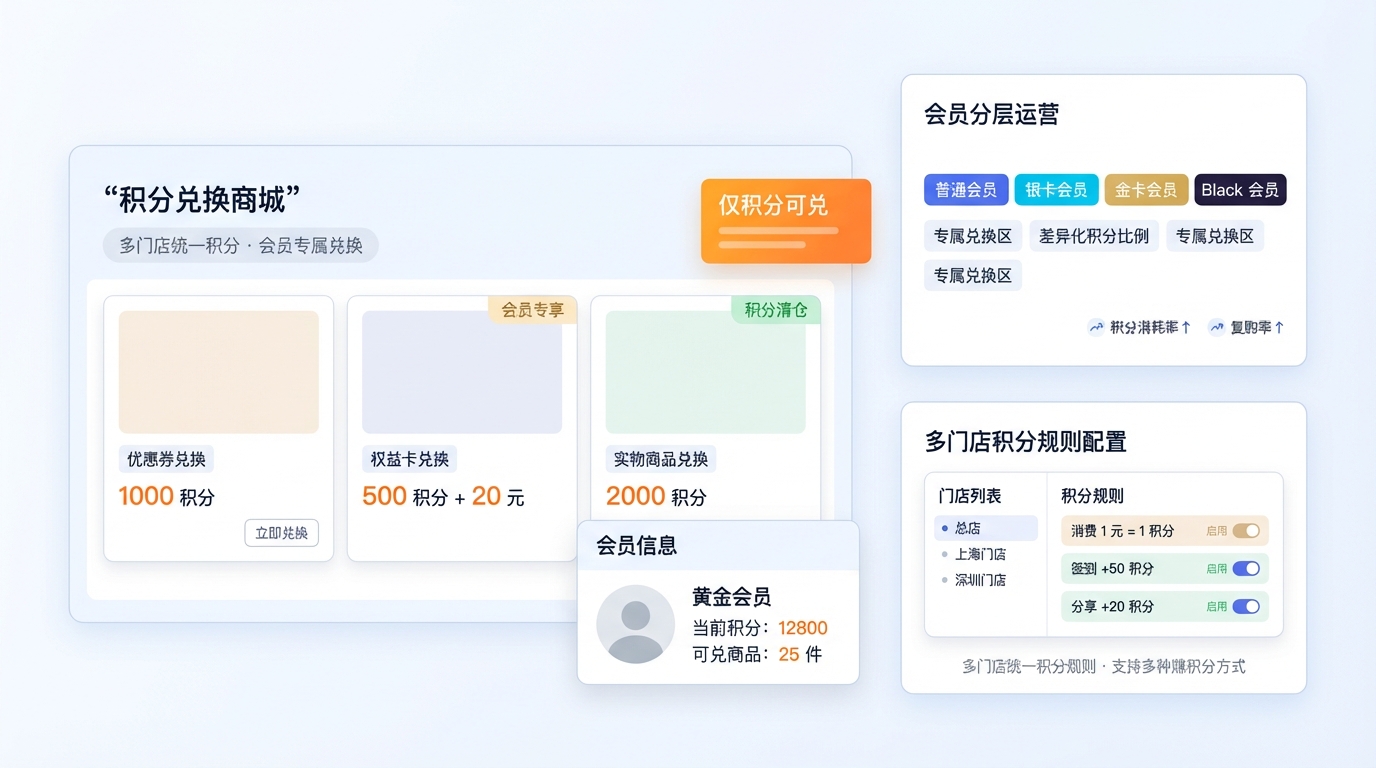Image resolution: width=1376 pixels, height=768 pixels.
Task: Disable the 签到 +50 积分 rule
Action: (x=1245, y=569)
